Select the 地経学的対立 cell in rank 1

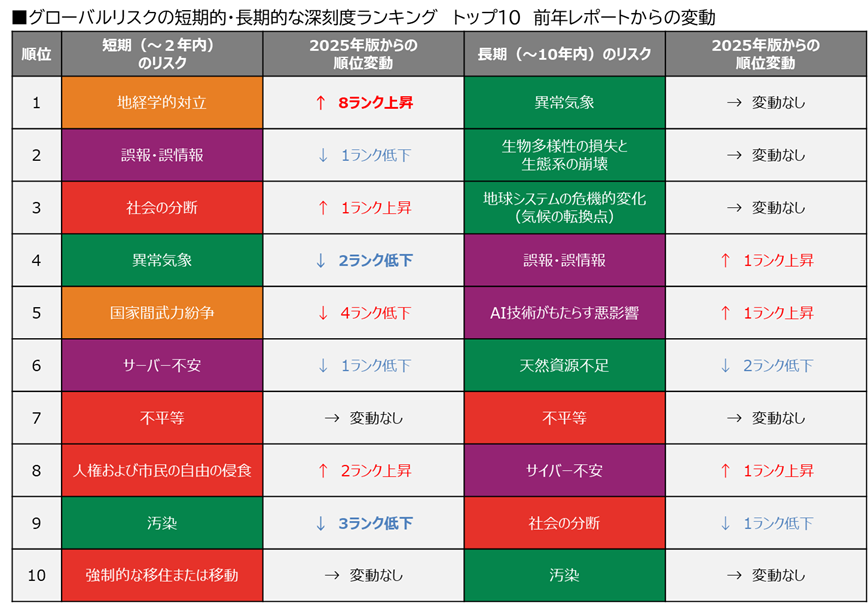(x=162, y=103)
